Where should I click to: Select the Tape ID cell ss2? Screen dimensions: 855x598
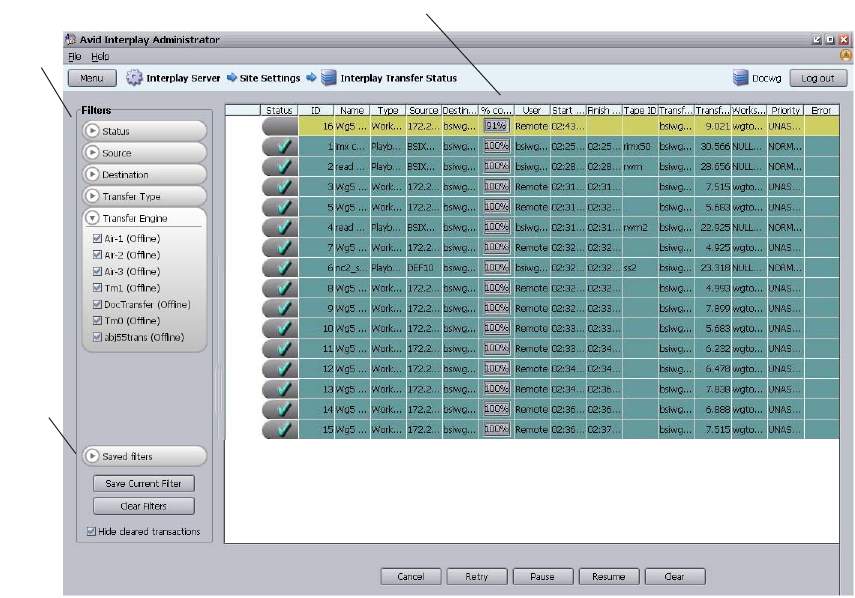pyautogui.click(x=640, y=268)
